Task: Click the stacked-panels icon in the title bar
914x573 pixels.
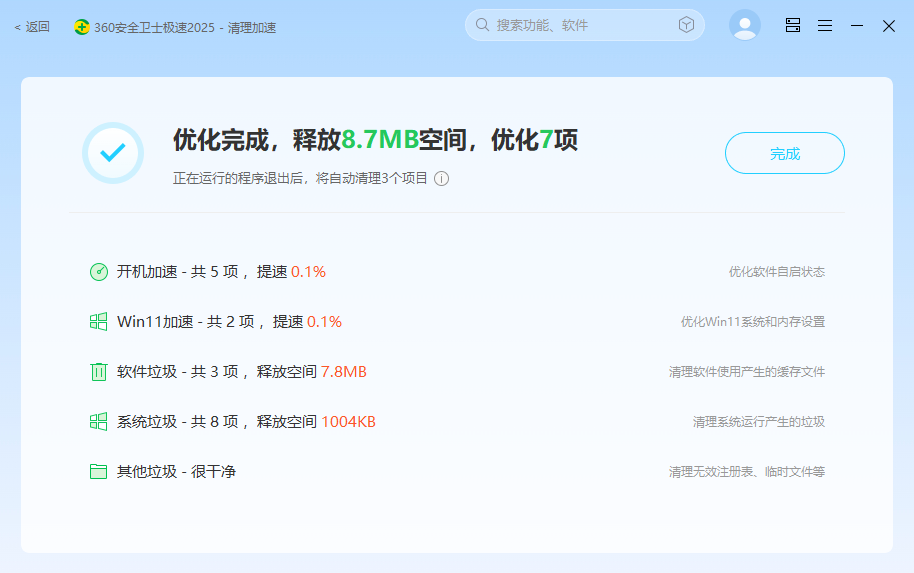Action: click(793, 25)
